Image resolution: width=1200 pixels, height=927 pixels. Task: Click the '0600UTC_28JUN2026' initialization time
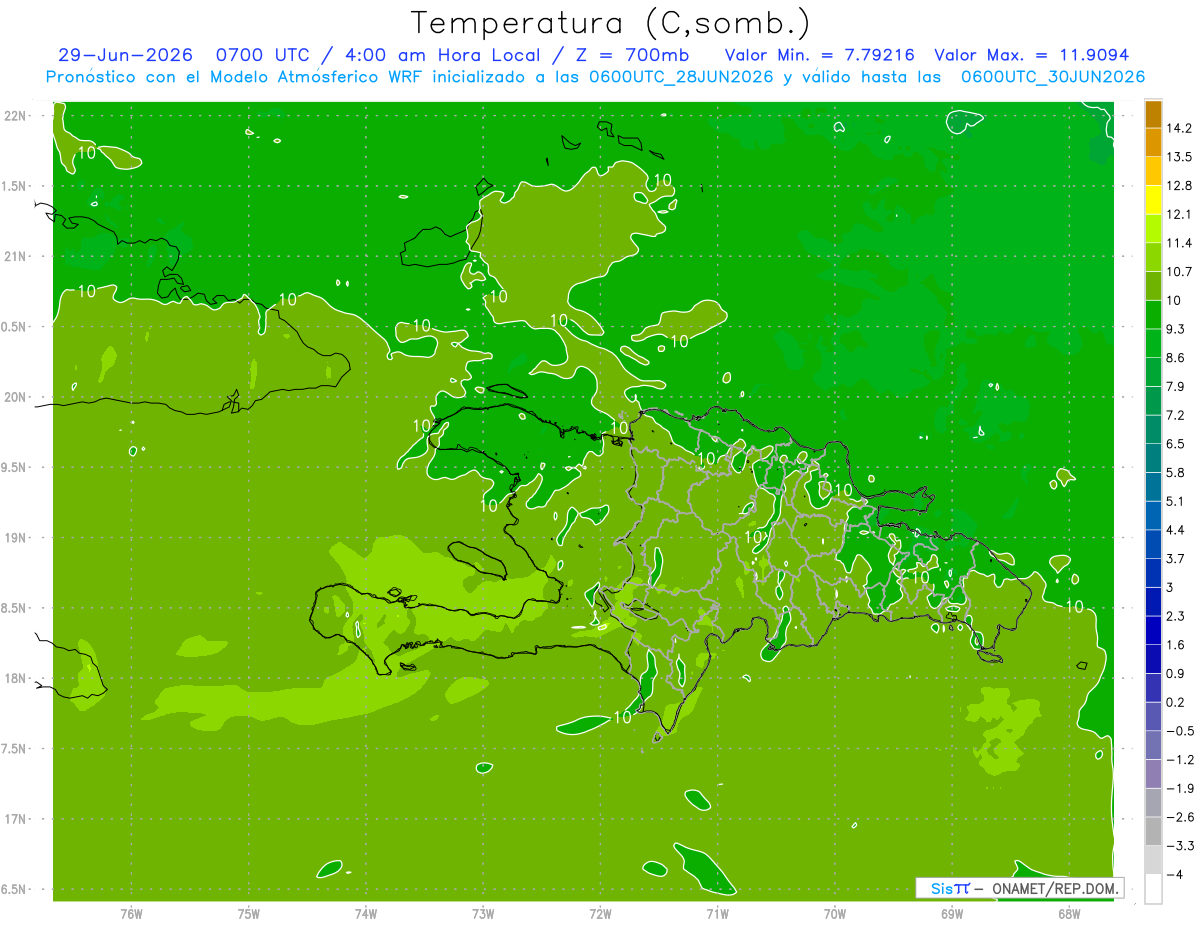(680, 77)
